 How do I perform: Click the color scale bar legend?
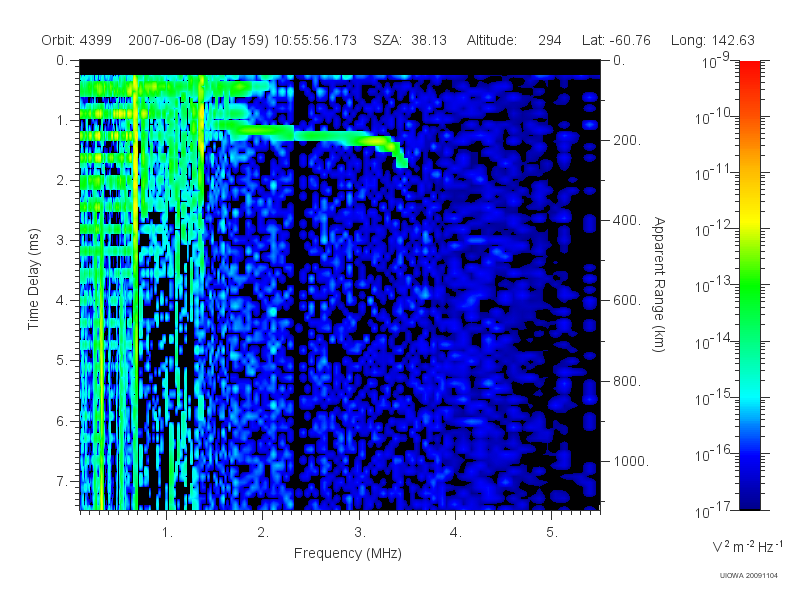(x=750, y=286)
